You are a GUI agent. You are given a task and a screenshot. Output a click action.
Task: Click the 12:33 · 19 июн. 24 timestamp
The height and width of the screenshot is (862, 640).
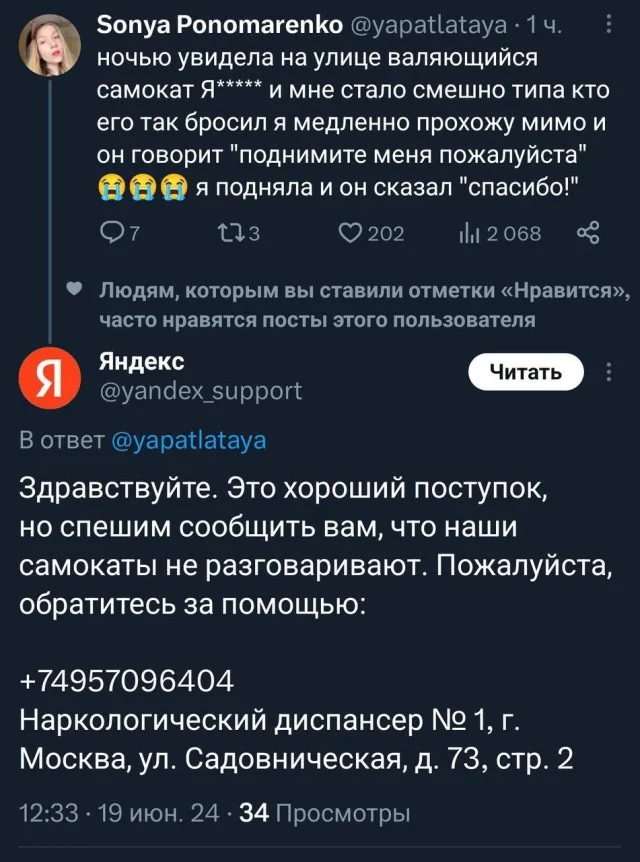[122, 812]
